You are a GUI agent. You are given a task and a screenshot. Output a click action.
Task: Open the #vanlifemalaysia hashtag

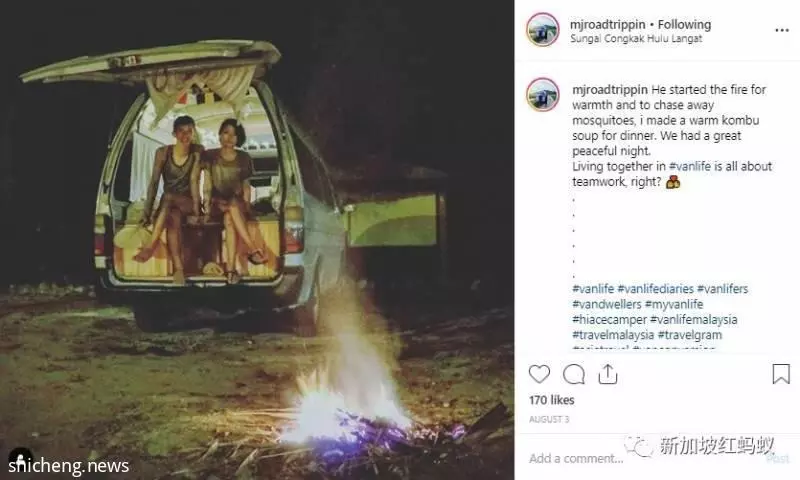point(693,320)
